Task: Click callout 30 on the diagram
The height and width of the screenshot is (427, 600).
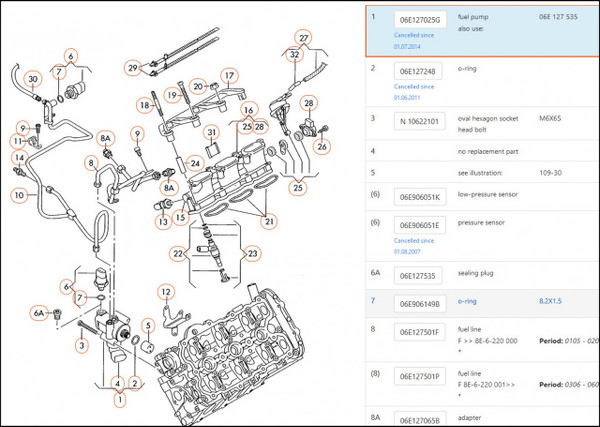Action: 32,79
